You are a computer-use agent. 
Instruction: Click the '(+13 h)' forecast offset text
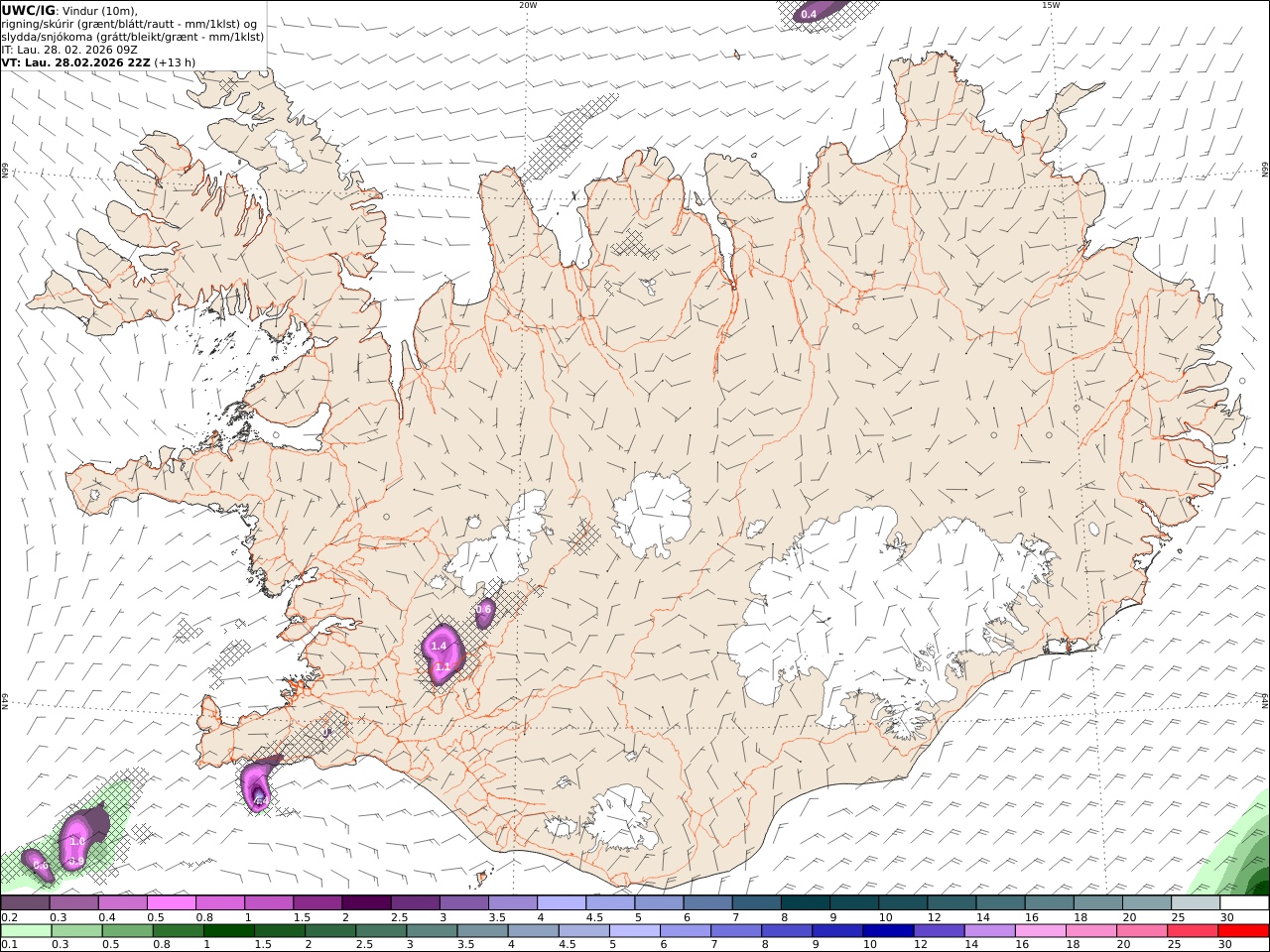coord(176,62)
